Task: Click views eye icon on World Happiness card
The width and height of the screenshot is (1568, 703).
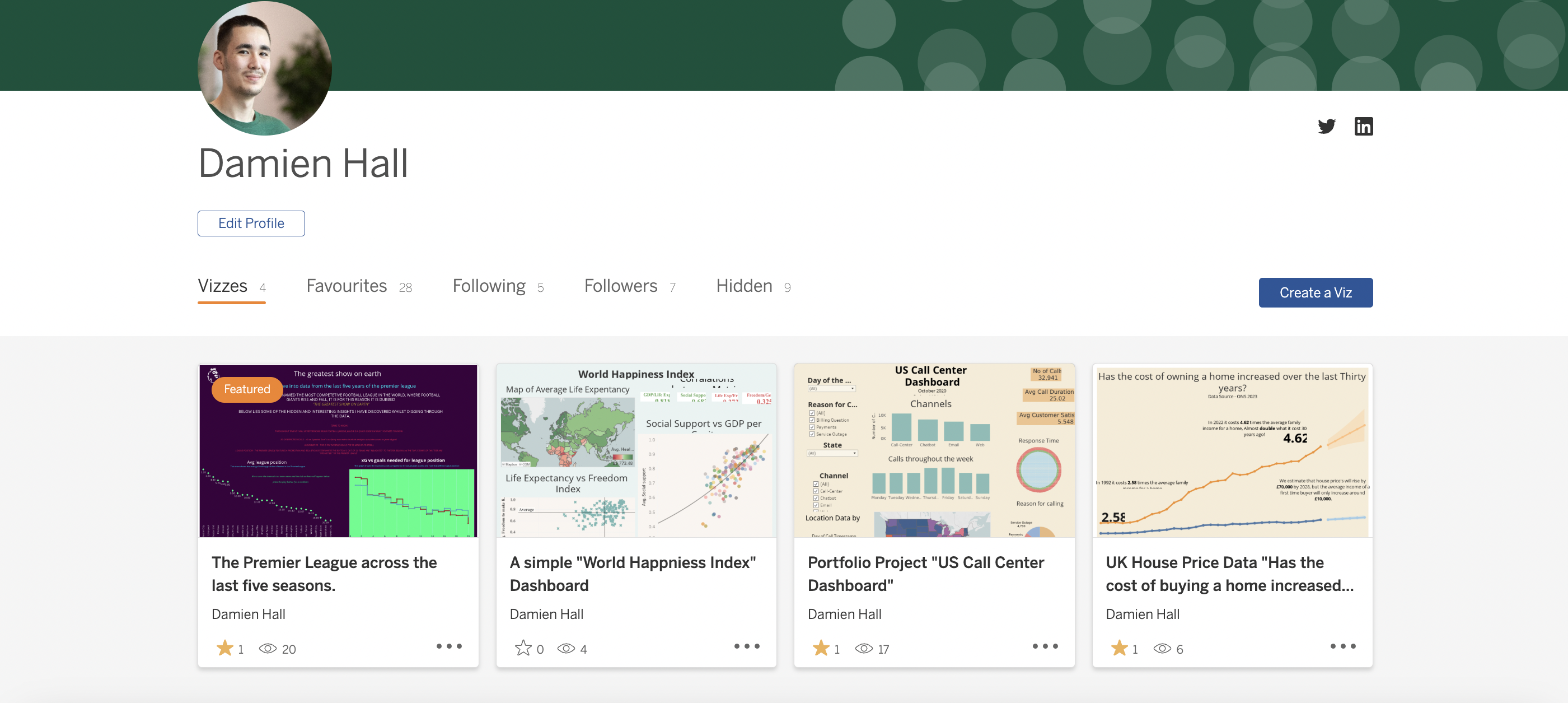Action: [x=565, y=648]
